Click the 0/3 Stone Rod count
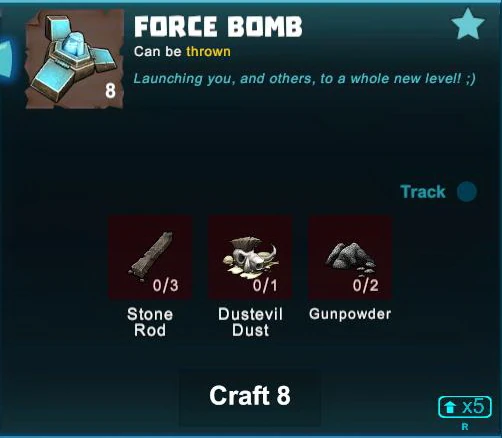Image resolution: width=502 pixels, height=438 pixels. [x=166, y=285]
